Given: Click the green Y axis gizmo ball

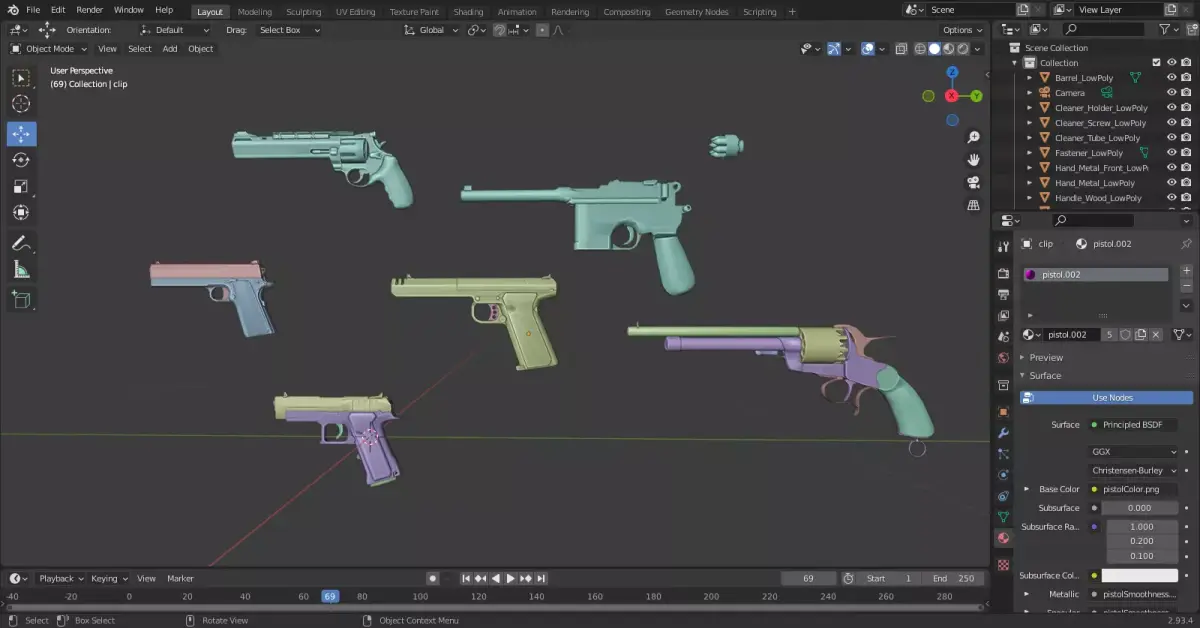Looking at the screenshot, I should coord(976,96).
